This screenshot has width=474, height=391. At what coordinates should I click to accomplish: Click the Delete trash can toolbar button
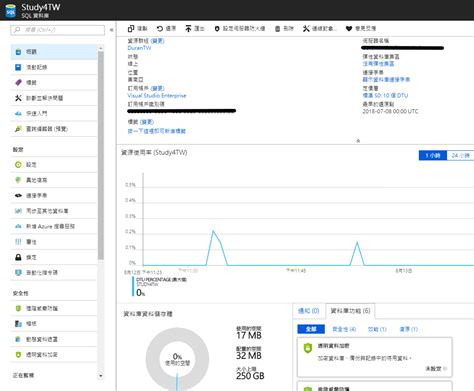coord(284,29)
